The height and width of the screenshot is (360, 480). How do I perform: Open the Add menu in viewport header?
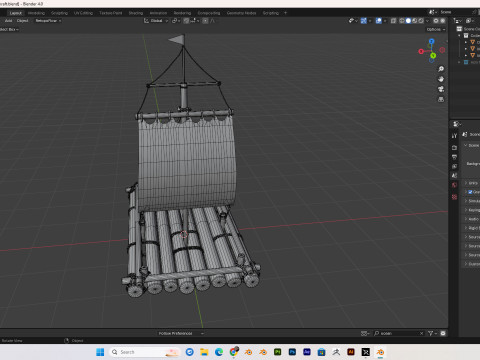pos(8,21)
